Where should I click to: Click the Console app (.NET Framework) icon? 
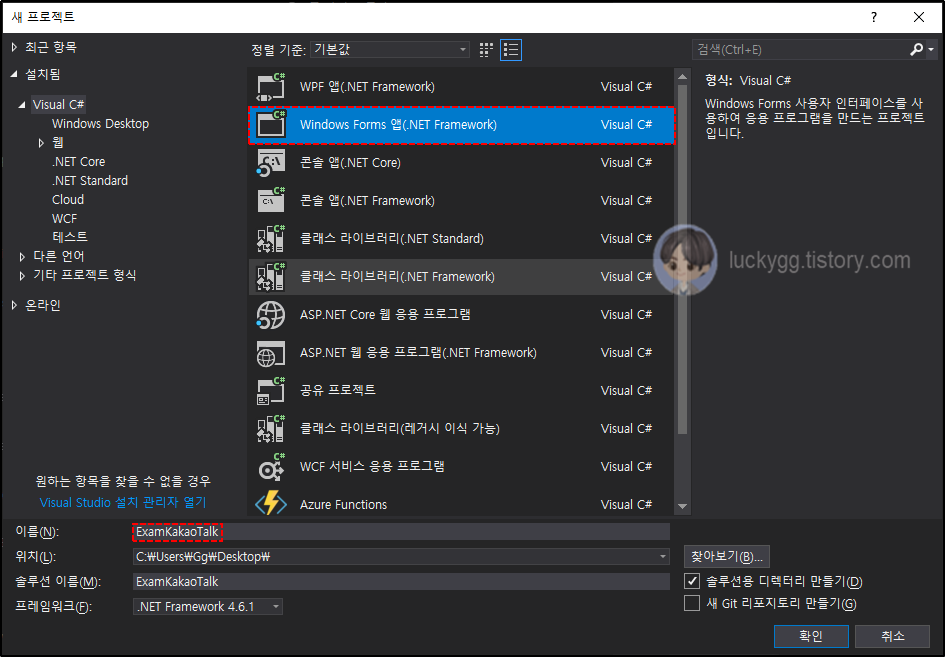pyautogui.click(x=271, y=201)
